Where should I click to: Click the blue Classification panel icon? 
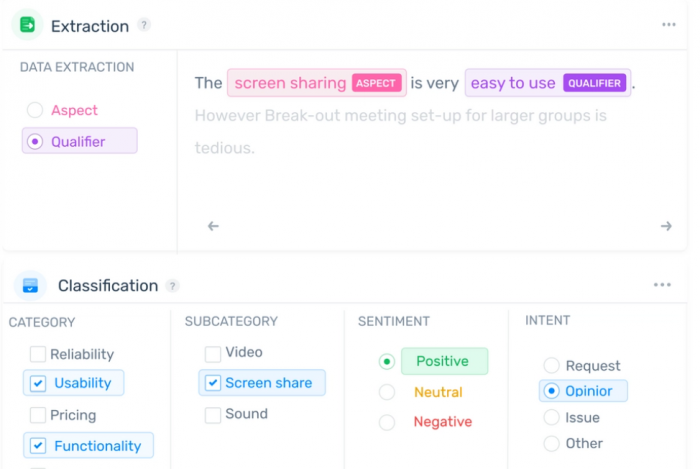30,285
